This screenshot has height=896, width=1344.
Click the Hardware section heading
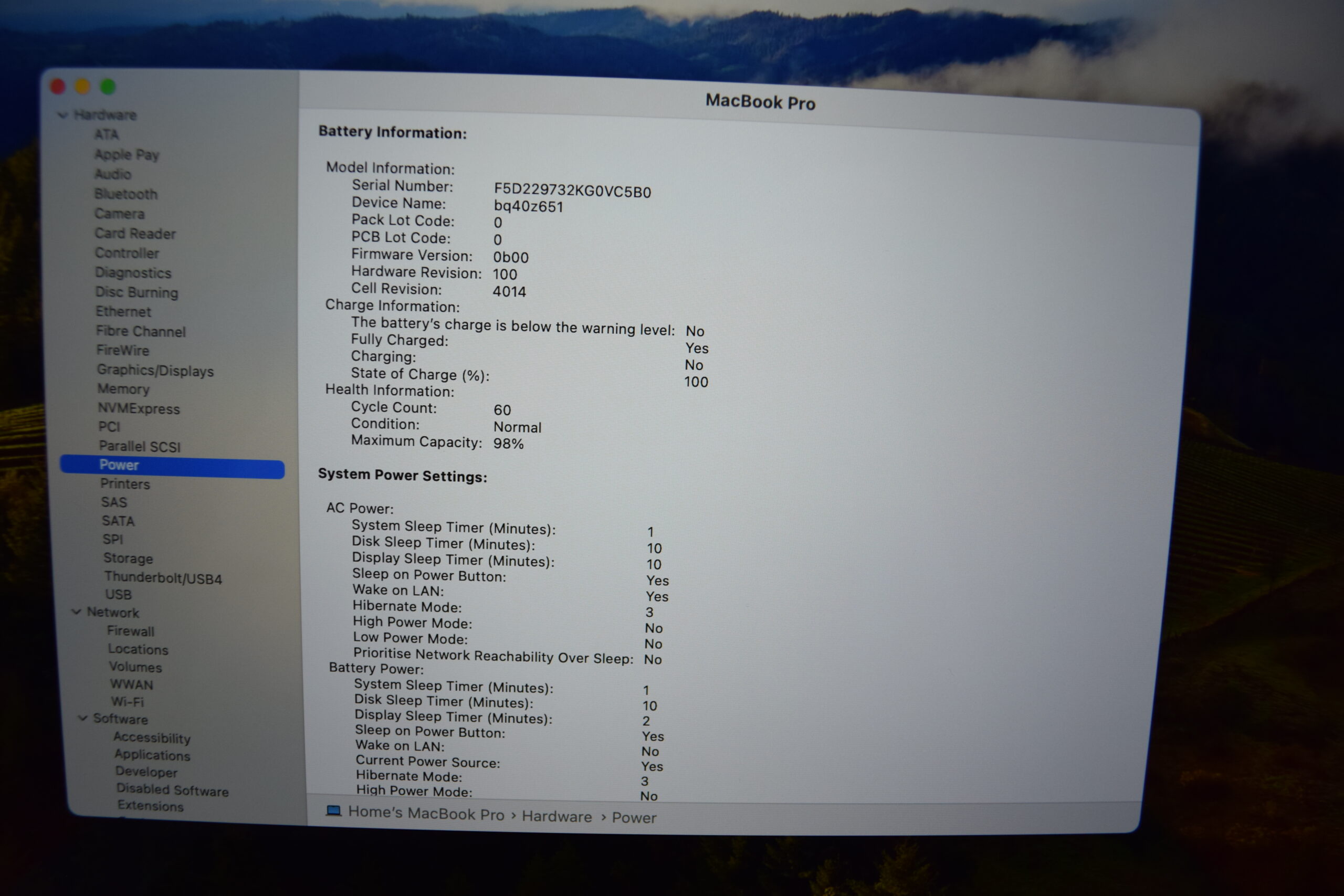point(105,115)
